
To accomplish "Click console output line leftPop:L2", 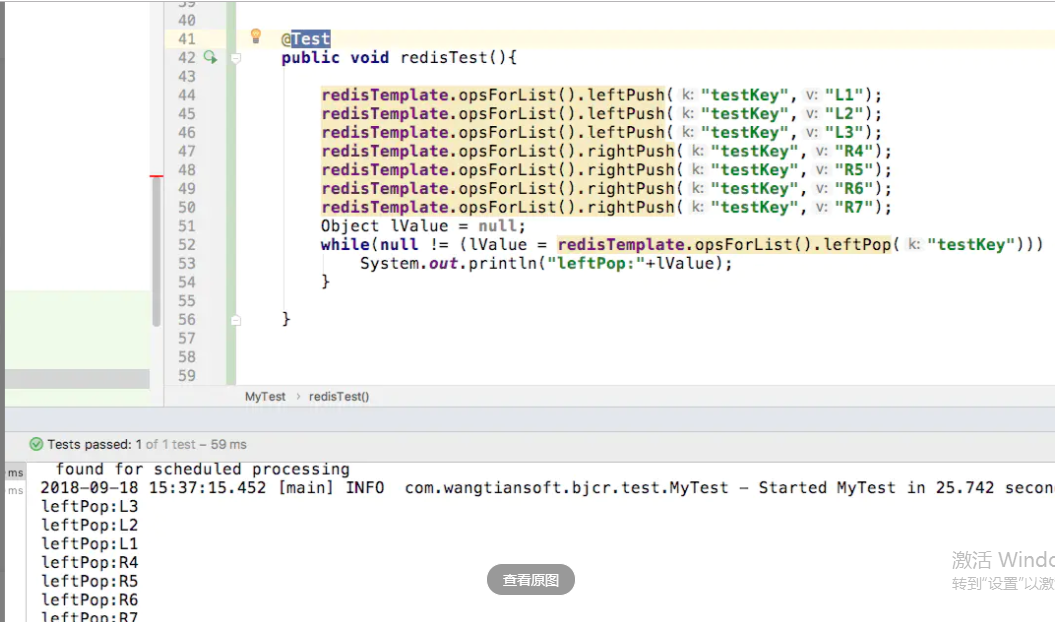I will [89, 525].
